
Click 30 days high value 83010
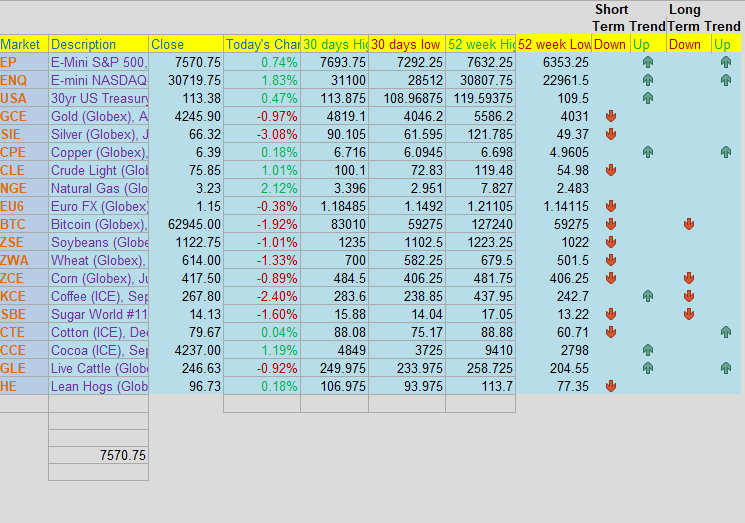tap(334, 224)
